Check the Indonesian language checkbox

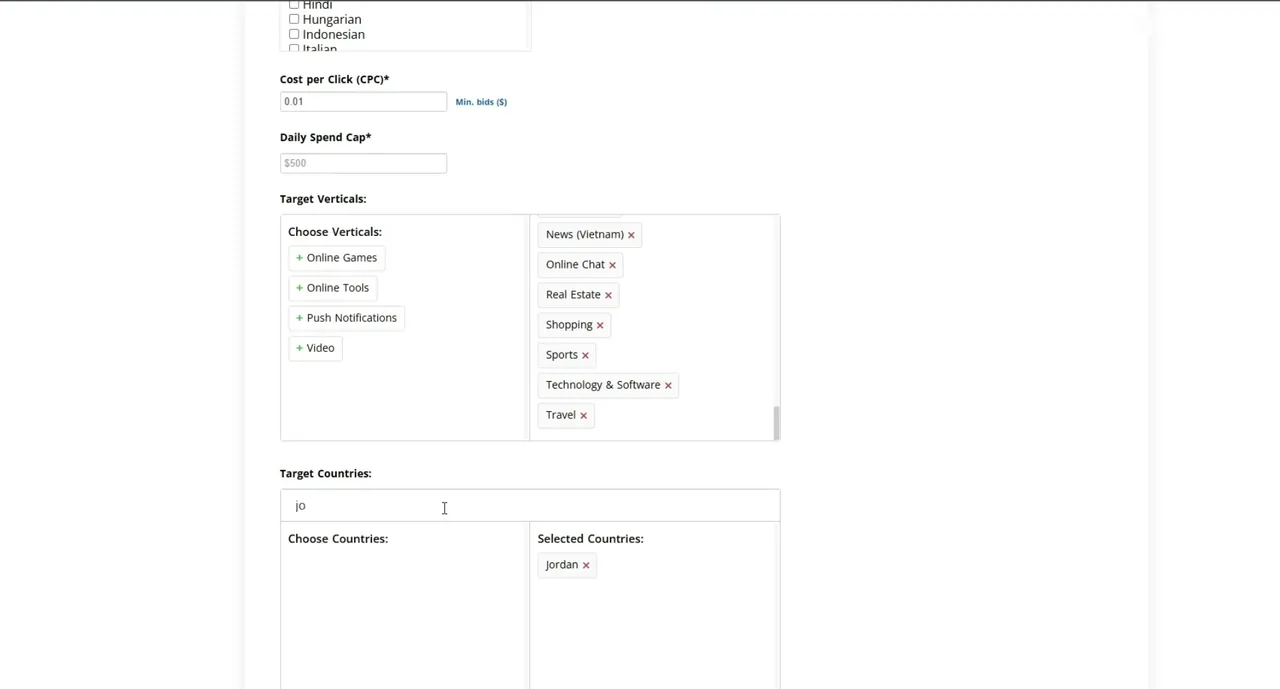294,34
